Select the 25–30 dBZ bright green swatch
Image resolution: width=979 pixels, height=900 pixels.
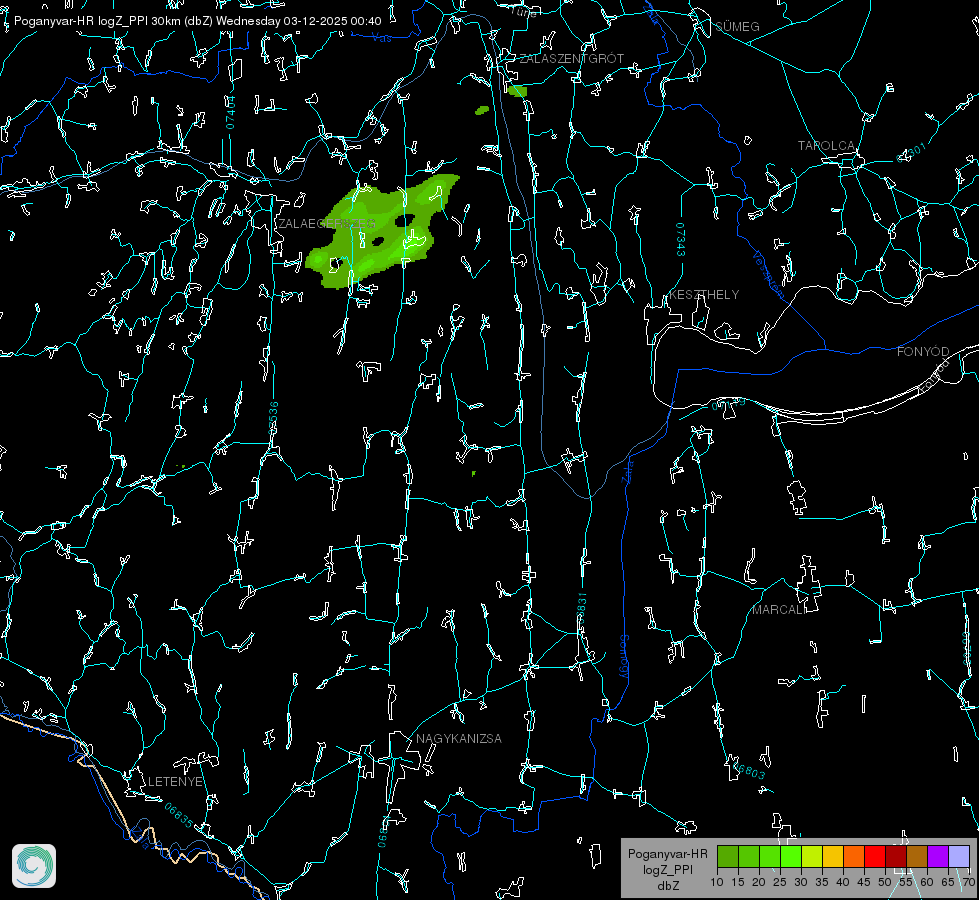coord(791,856)
